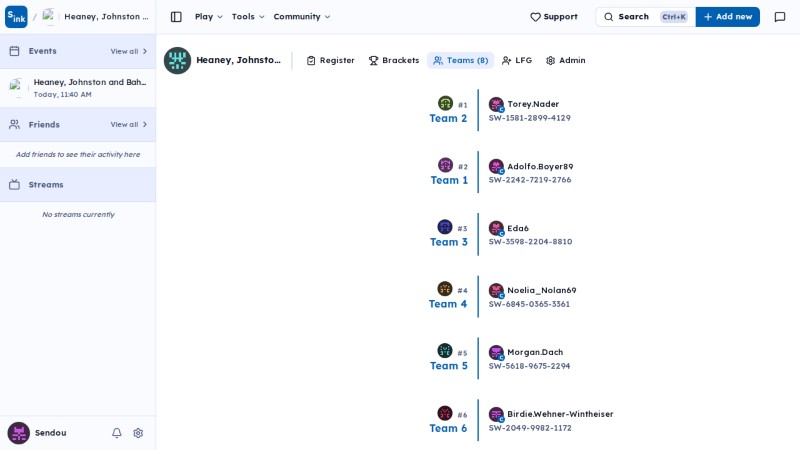Click Eda6's profile avatar
This screenshot has height=450, width=800.
[496, 228]
